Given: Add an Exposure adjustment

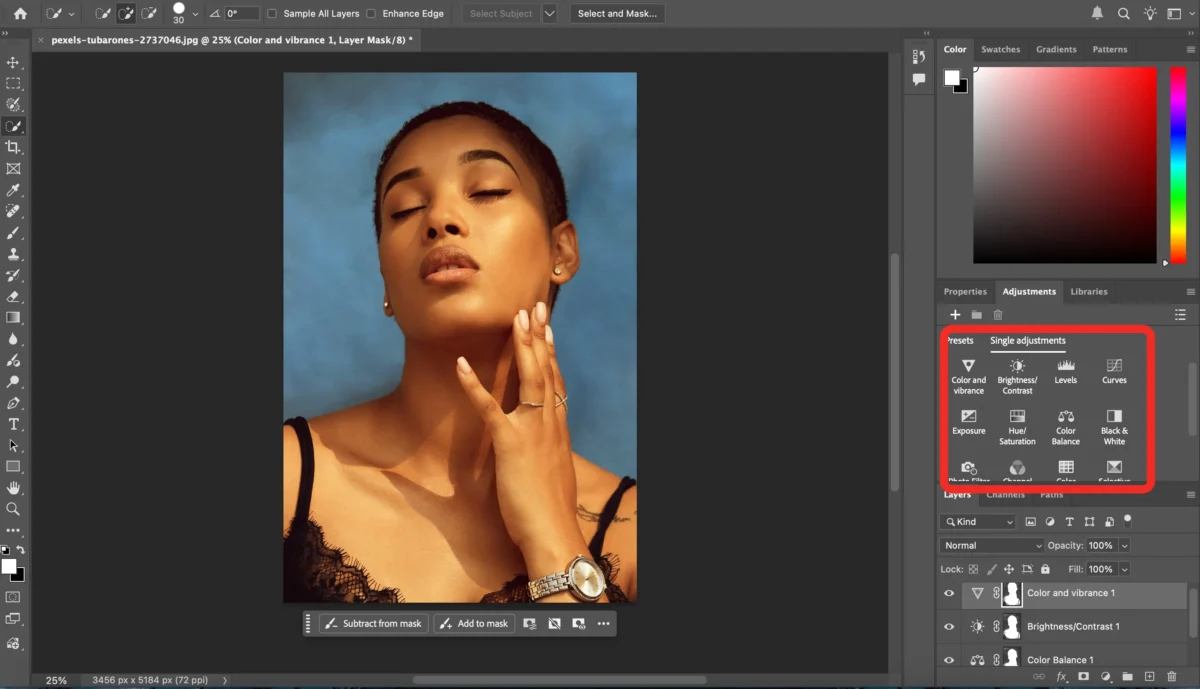Looking at the screenshot, I should click(968, 422).
